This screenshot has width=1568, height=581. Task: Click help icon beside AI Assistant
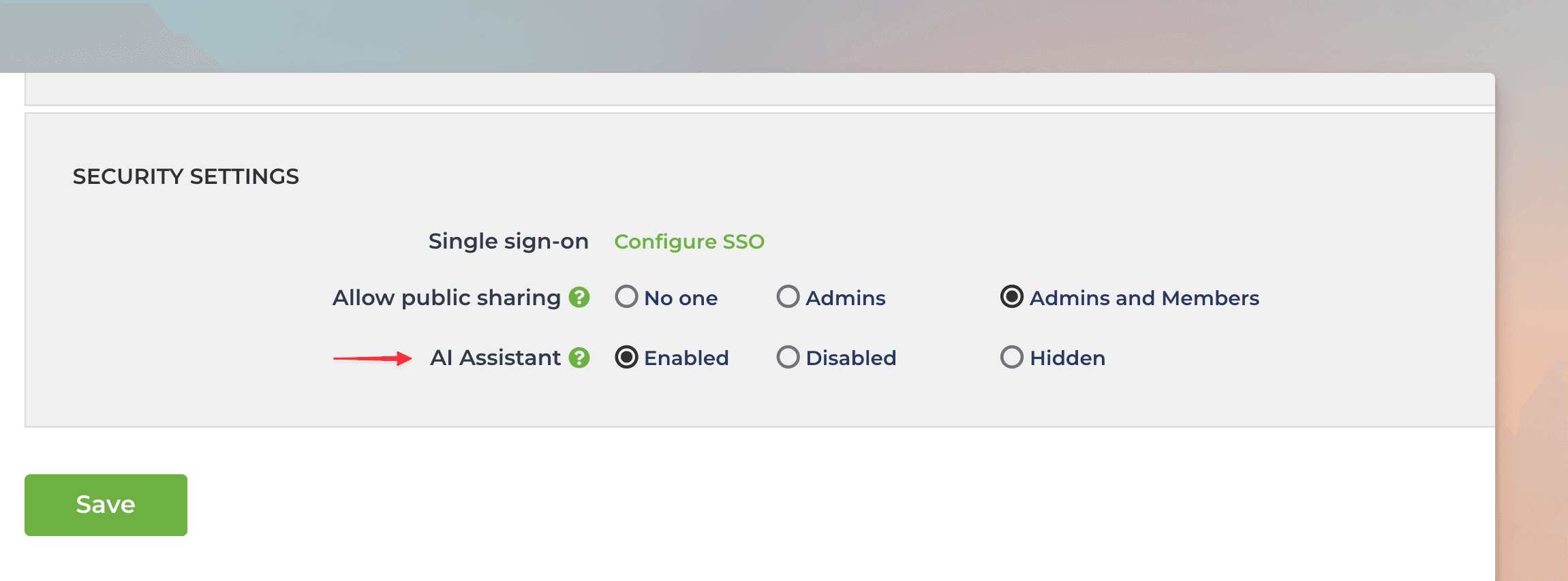point(579,358)
